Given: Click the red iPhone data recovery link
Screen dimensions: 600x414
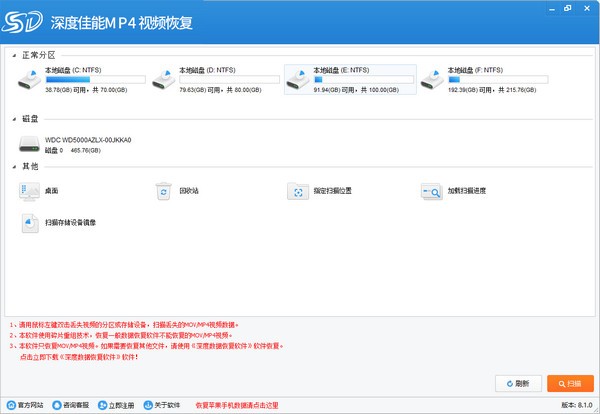Looking at the screenshot, I should (x=237, y=405).
